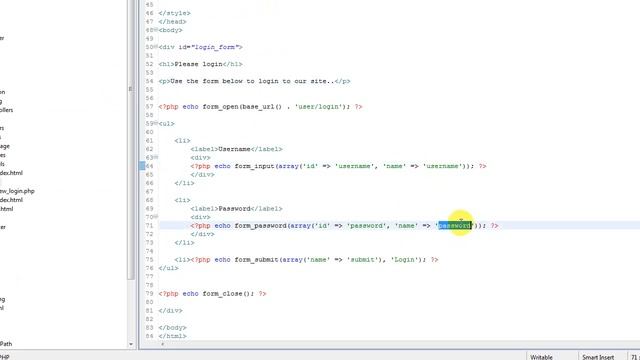Place cursor on the form_open line 57
The image size is (640, 360).
point(260,107)
